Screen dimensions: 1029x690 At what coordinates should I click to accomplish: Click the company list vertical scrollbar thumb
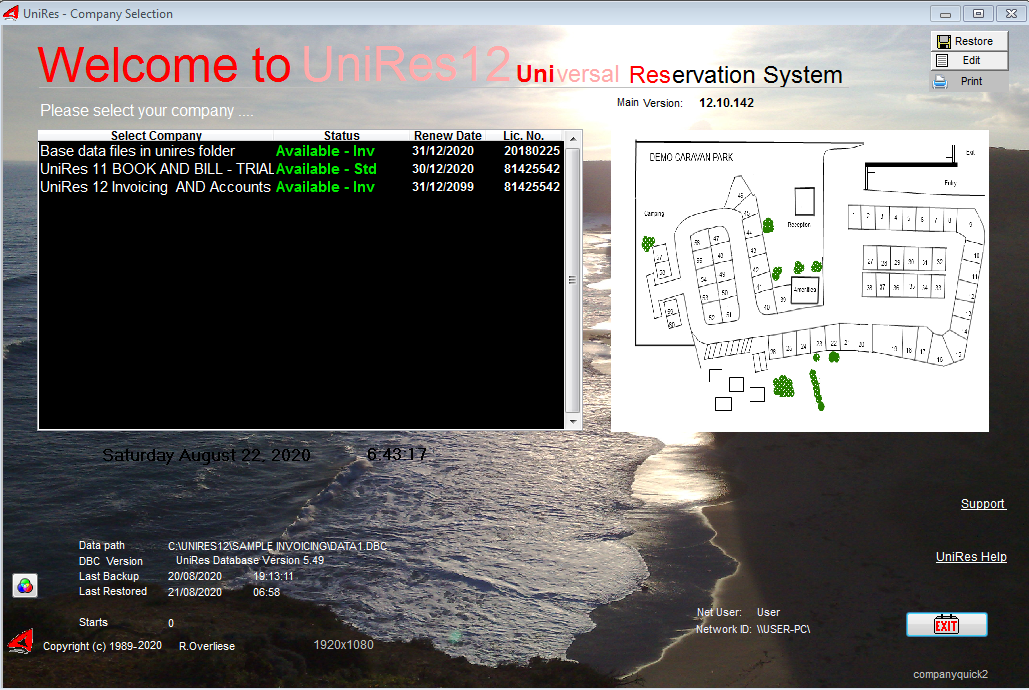[x=573, y=280]
